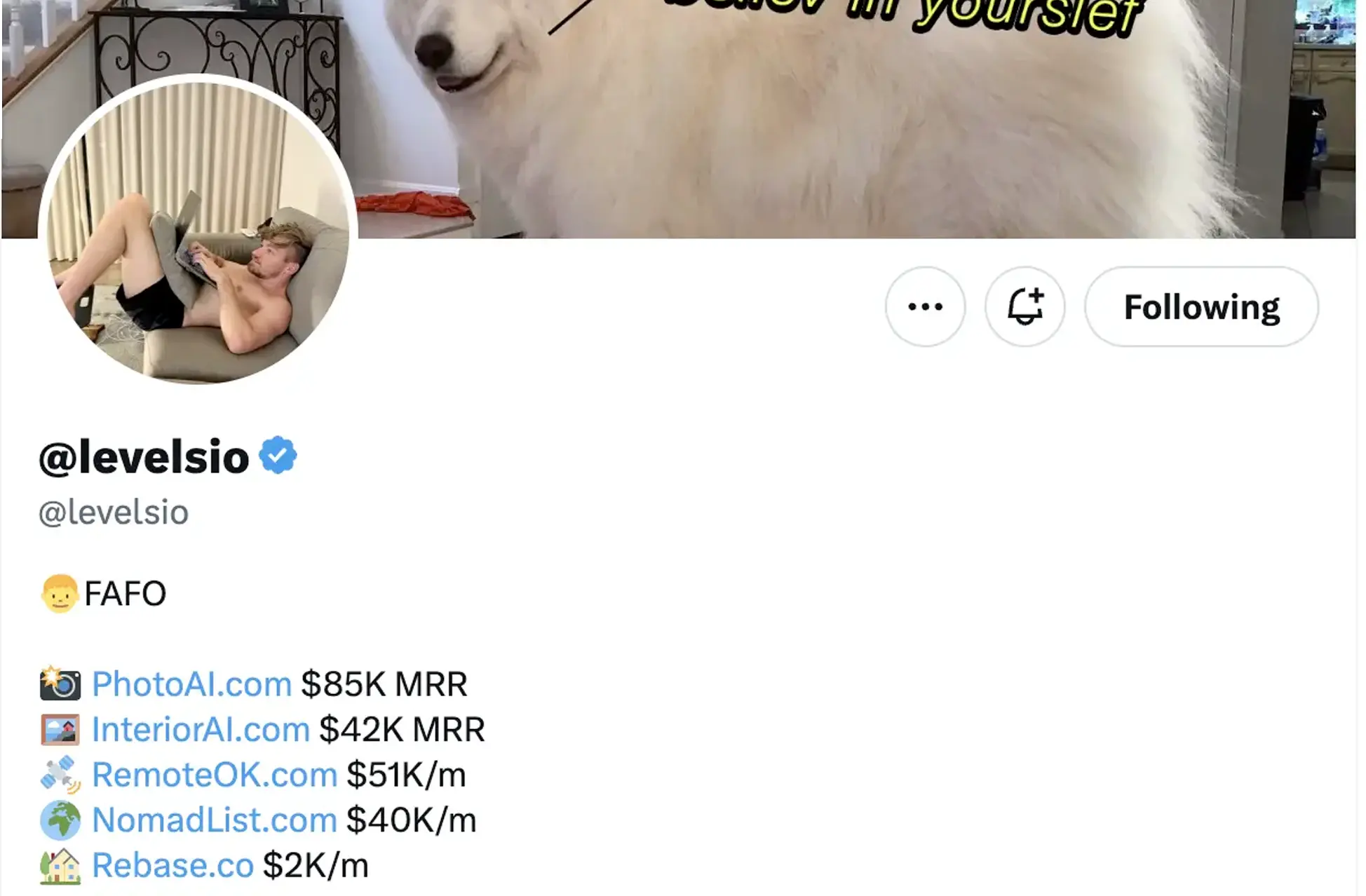The image size is (1366, 896).
Task: Open the NomadList.com link
Action: tap(215, 820)
